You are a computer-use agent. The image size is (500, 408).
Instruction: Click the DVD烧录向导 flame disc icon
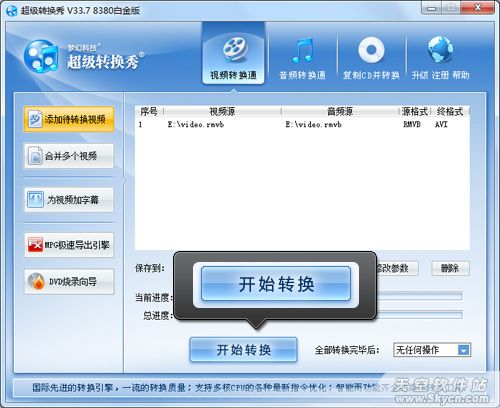click(x=36, y=282)
